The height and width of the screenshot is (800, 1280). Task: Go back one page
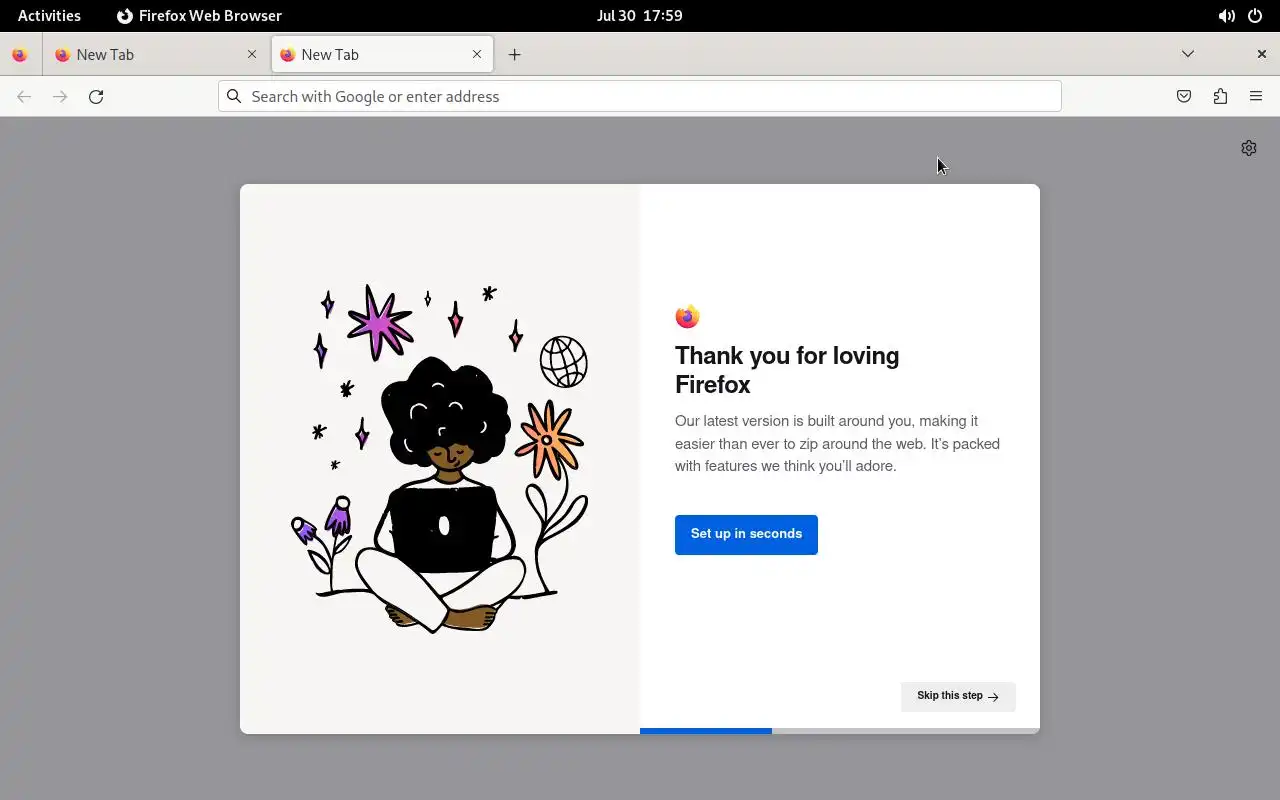tap(24, 97)
